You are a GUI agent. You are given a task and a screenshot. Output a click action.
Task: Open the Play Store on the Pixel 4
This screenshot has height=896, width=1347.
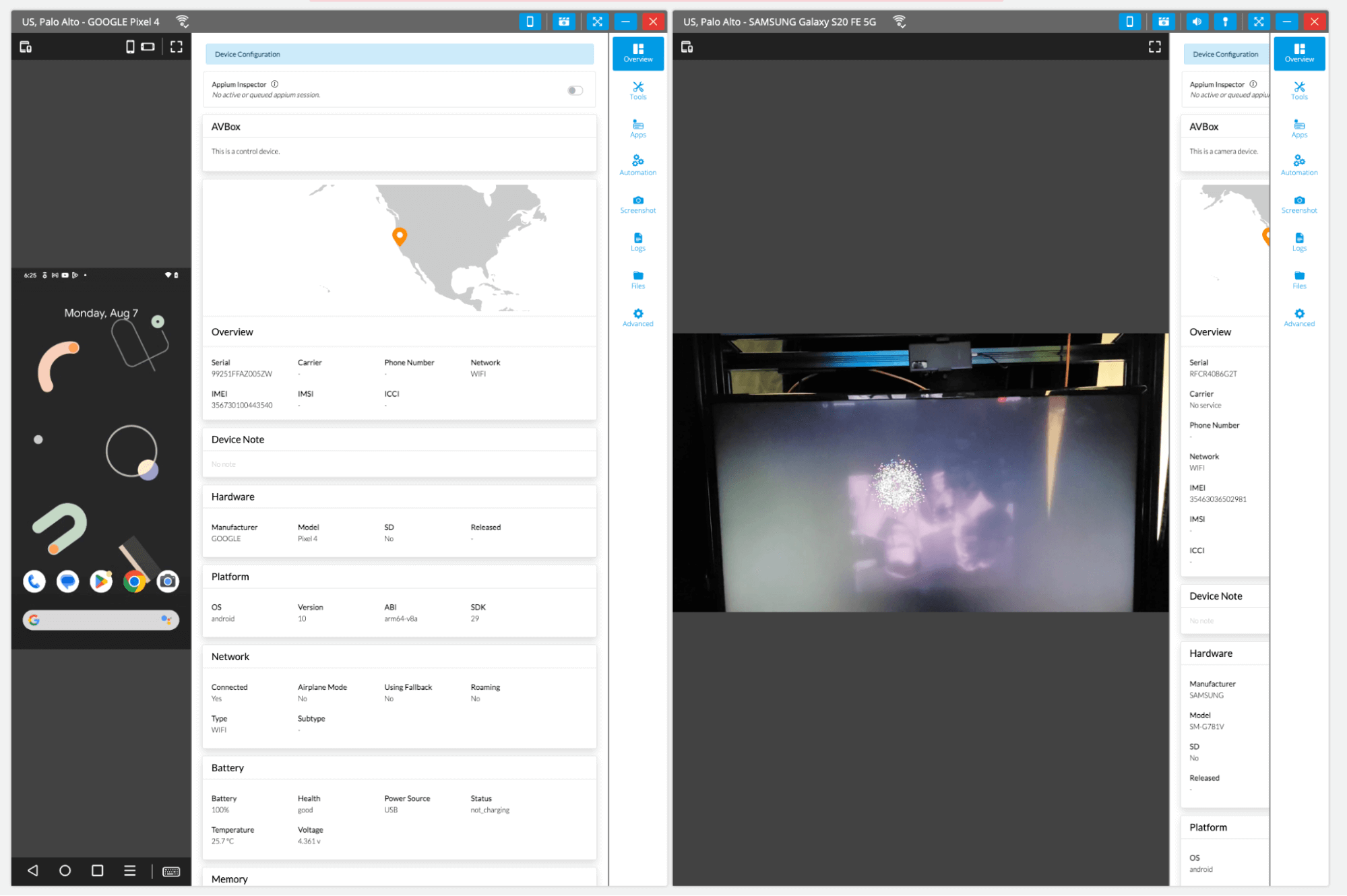pos(100,581)
